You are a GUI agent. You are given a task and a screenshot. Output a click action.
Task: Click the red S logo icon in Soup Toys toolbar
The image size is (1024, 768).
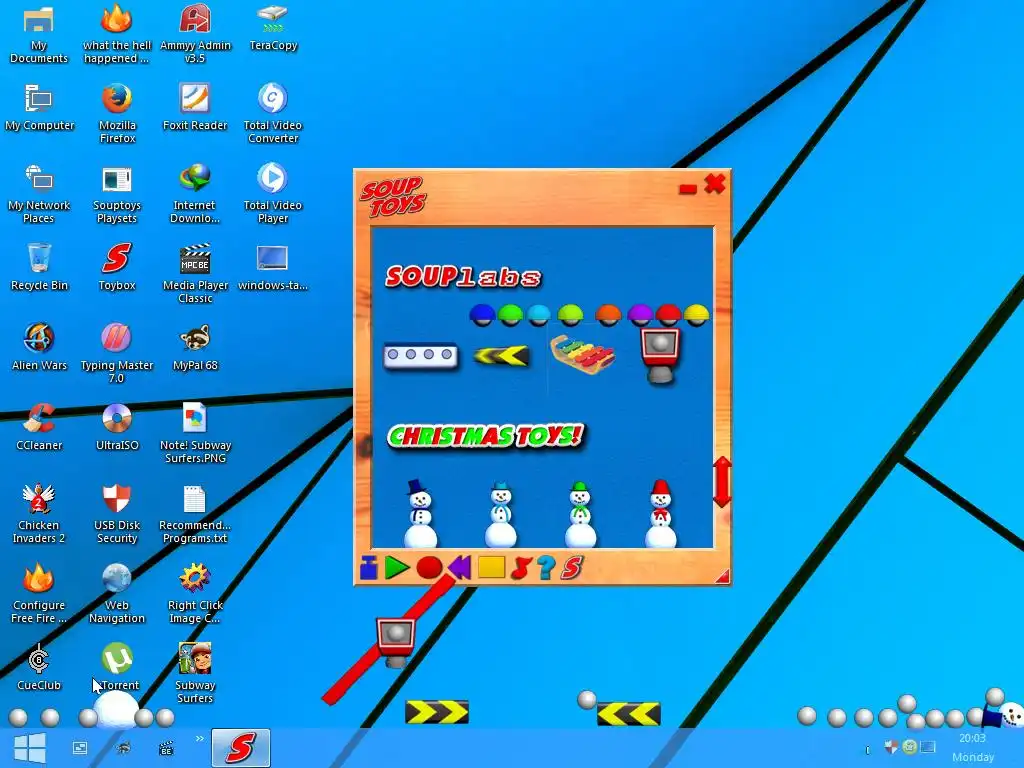click(571, 568)
